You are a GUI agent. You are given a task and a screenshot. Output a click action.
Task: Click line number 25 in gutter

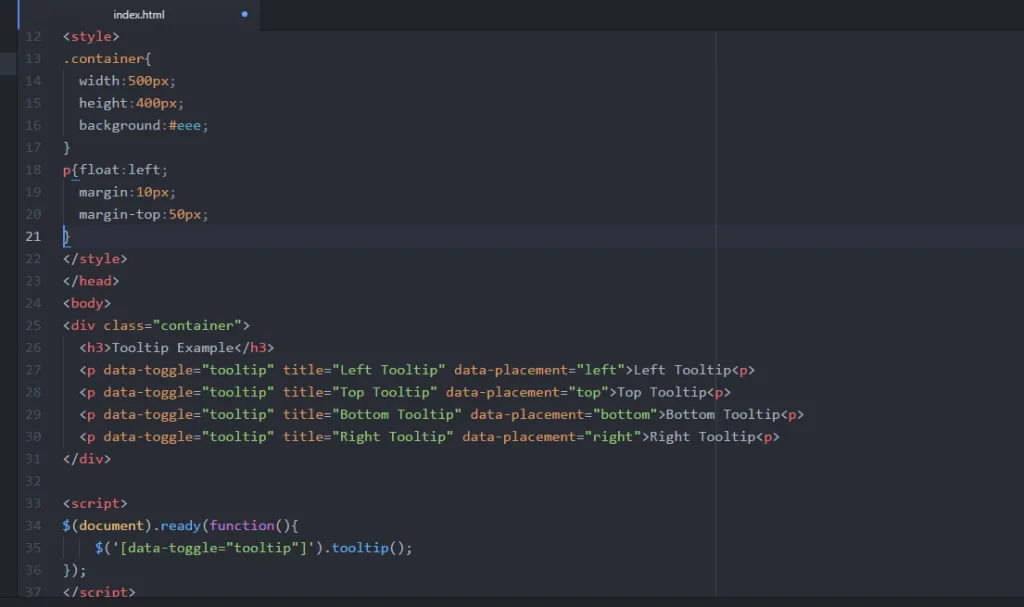click(x=33, y=325)
